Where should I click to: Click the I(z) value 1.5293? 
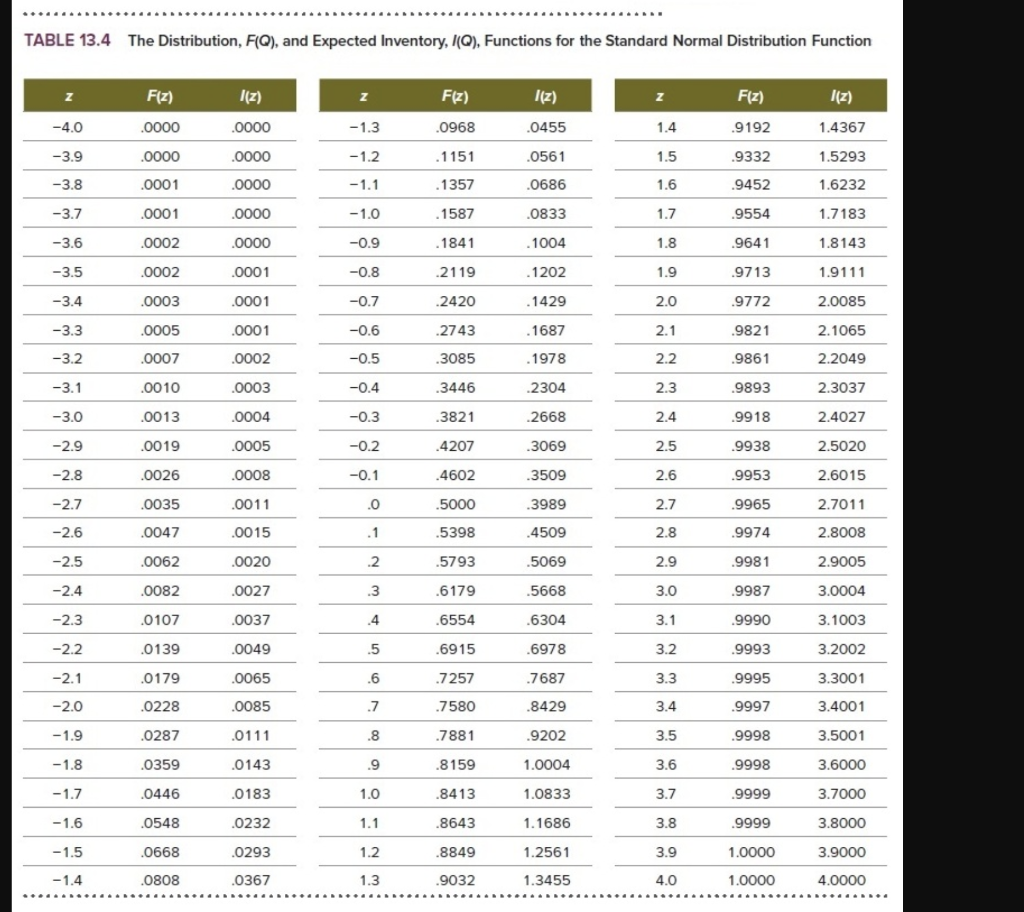pyautogui.click(x=842, y=157)
